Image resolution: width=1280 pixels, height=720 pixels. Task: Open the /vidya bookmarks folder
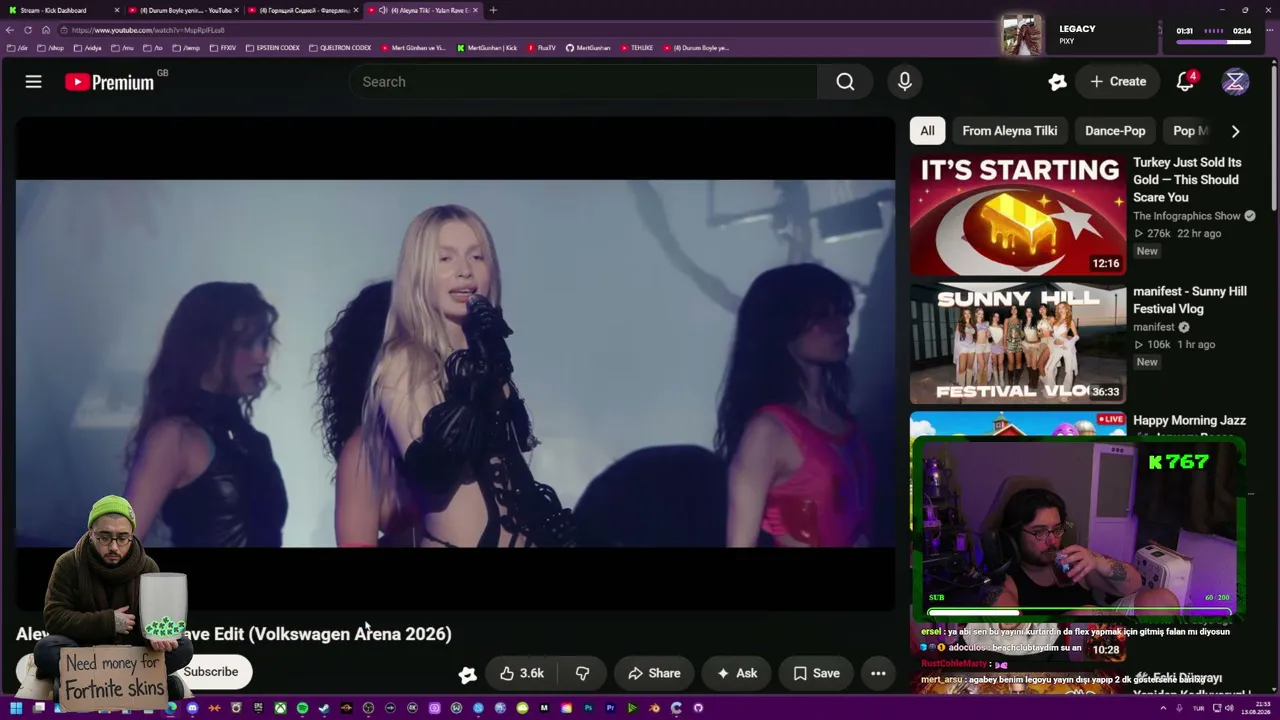tap(87, 48)
